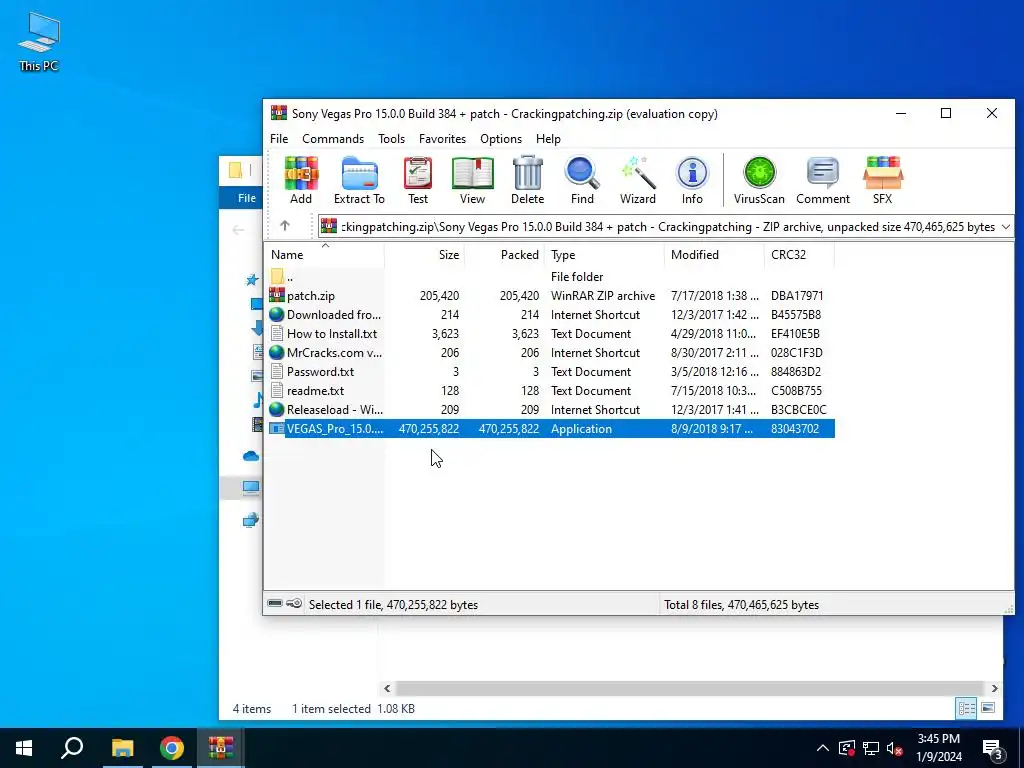1024x768 pixels.
Task: Open taskbar Search
Action: coord(72,748)
